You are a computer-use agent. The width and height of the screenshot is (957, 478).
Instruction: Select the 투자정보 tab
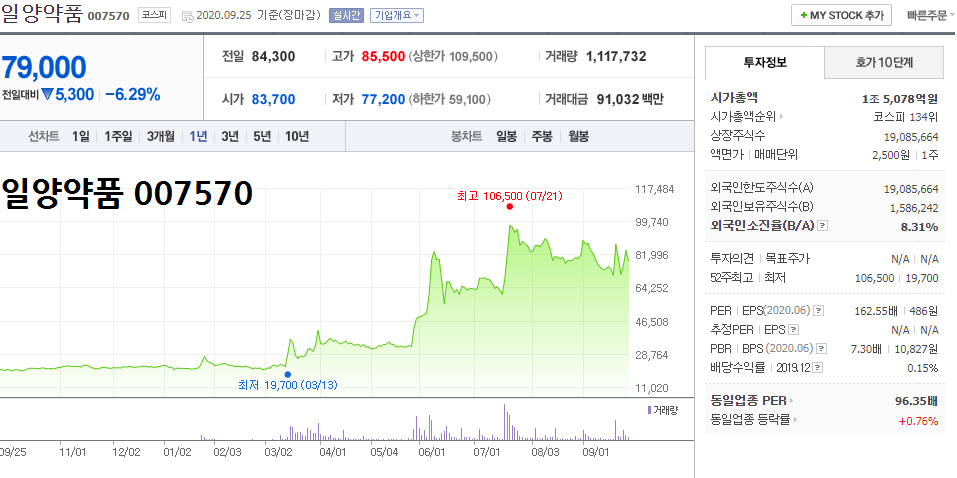click(765, 62)
